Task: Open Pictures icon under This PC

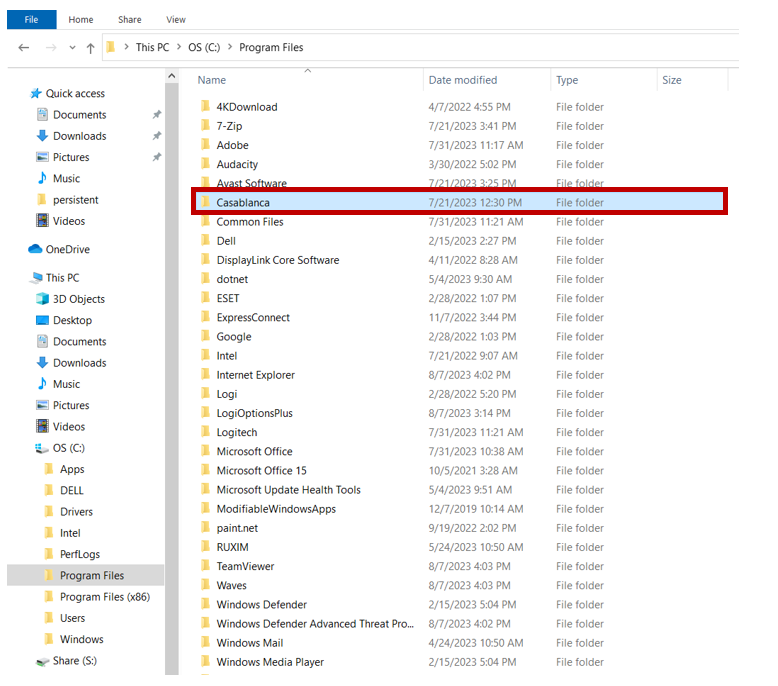Action: click(x=43, y=405)
